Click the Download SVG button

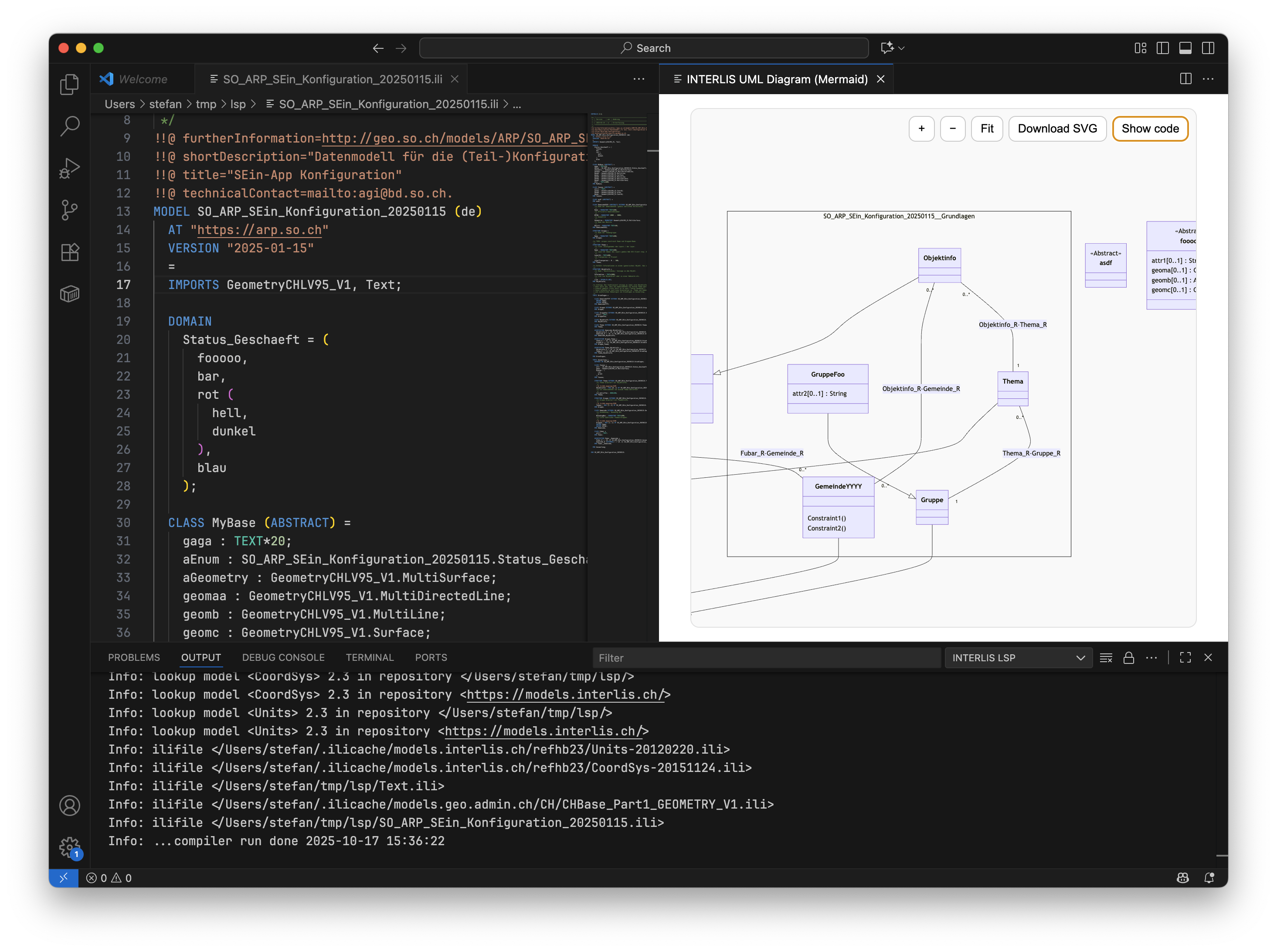click(1056, 129)
